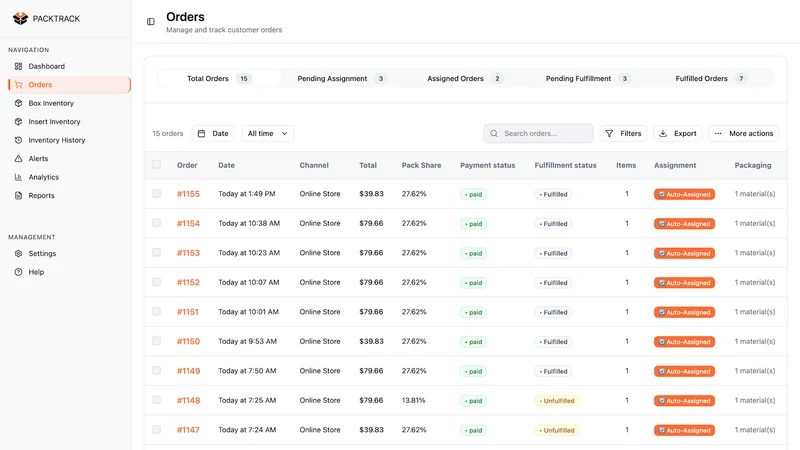This screenshot has width=800, height=450.
Task: Check the box for order #1152
Action: coord(157,282)
